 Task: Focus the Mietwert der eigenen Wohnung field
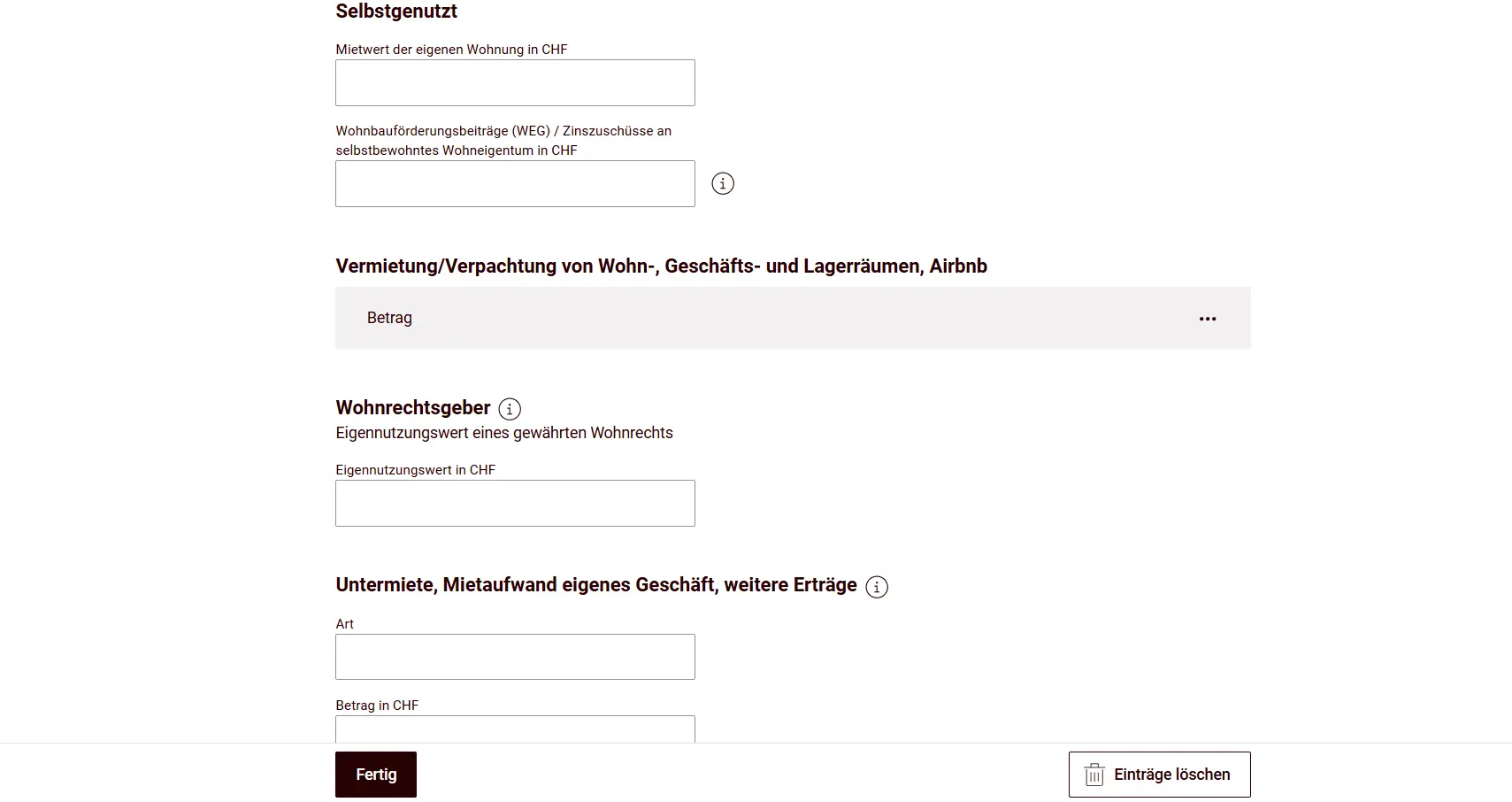point(515,83)
